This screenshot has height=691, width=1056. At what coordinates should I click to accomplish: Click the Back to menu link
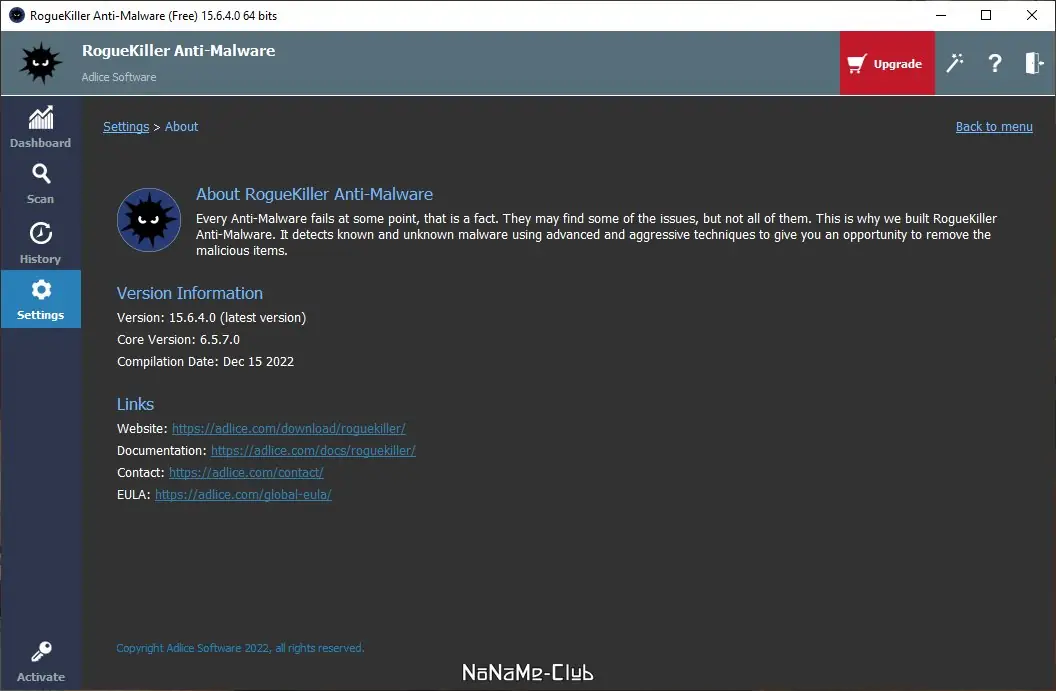[993, 127]
